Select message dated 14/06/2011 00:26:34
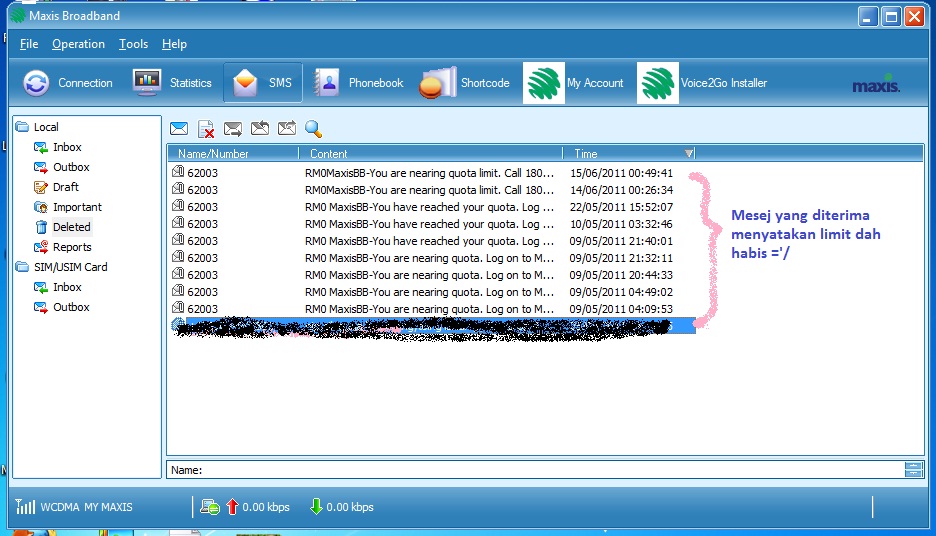936x536 pixels. [433, 190]
